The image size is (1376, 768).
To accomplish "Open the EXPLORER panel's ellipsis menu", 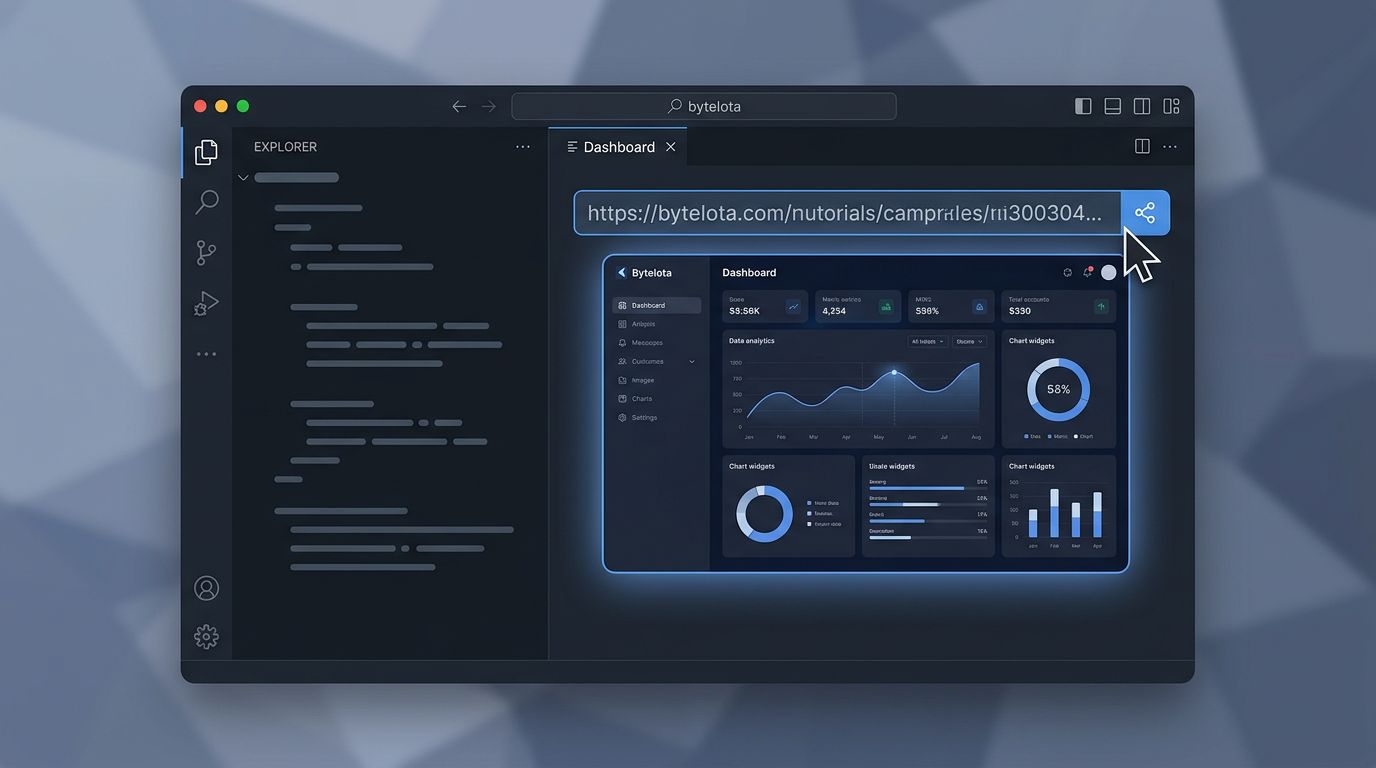I will (523, 146).
